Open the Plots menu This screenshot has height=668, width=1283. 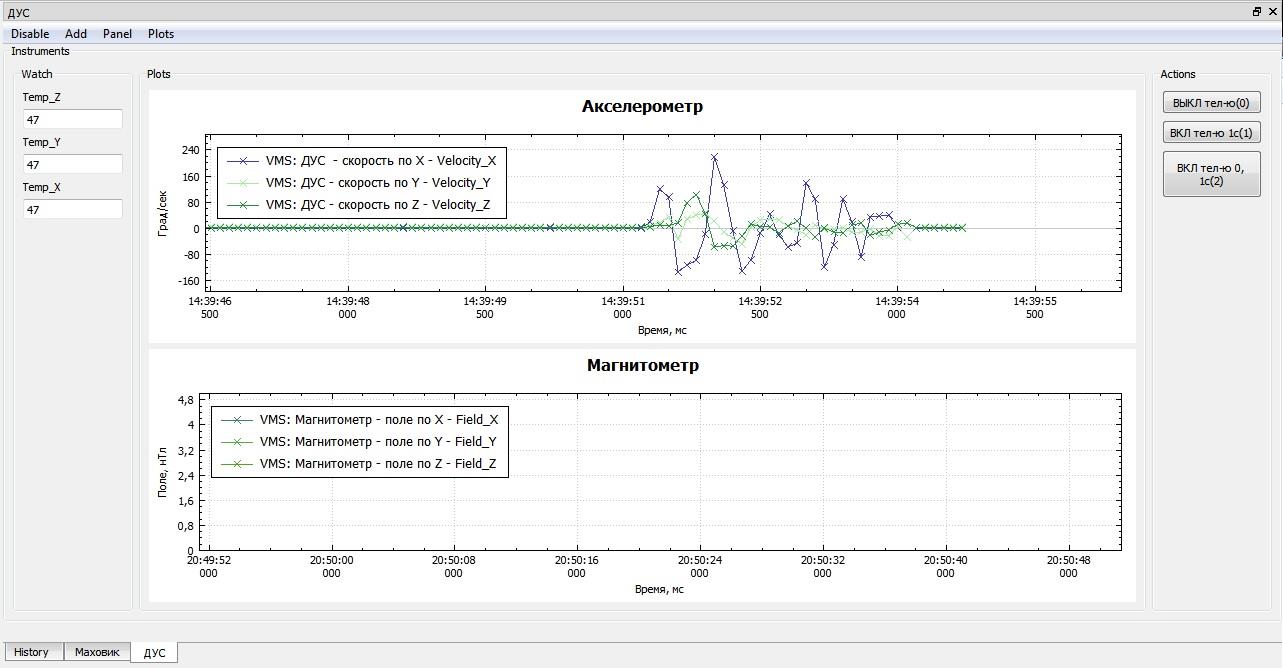[160, 33]
